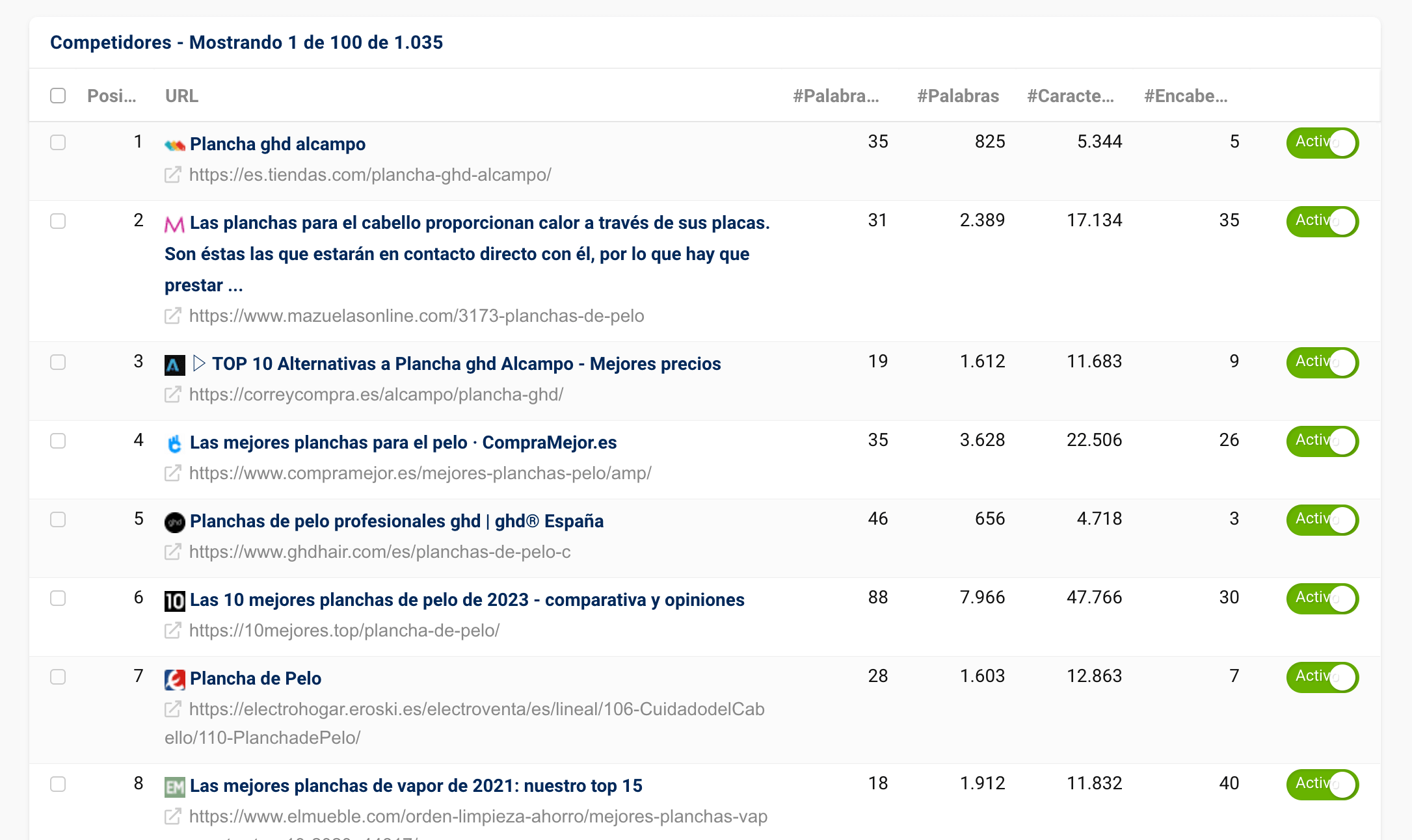Viewport: 1412px width, 840px height.
Task: Click external link icon beside mazuelasonline URL
Action: pyautogui.click(x=172, y=316)
